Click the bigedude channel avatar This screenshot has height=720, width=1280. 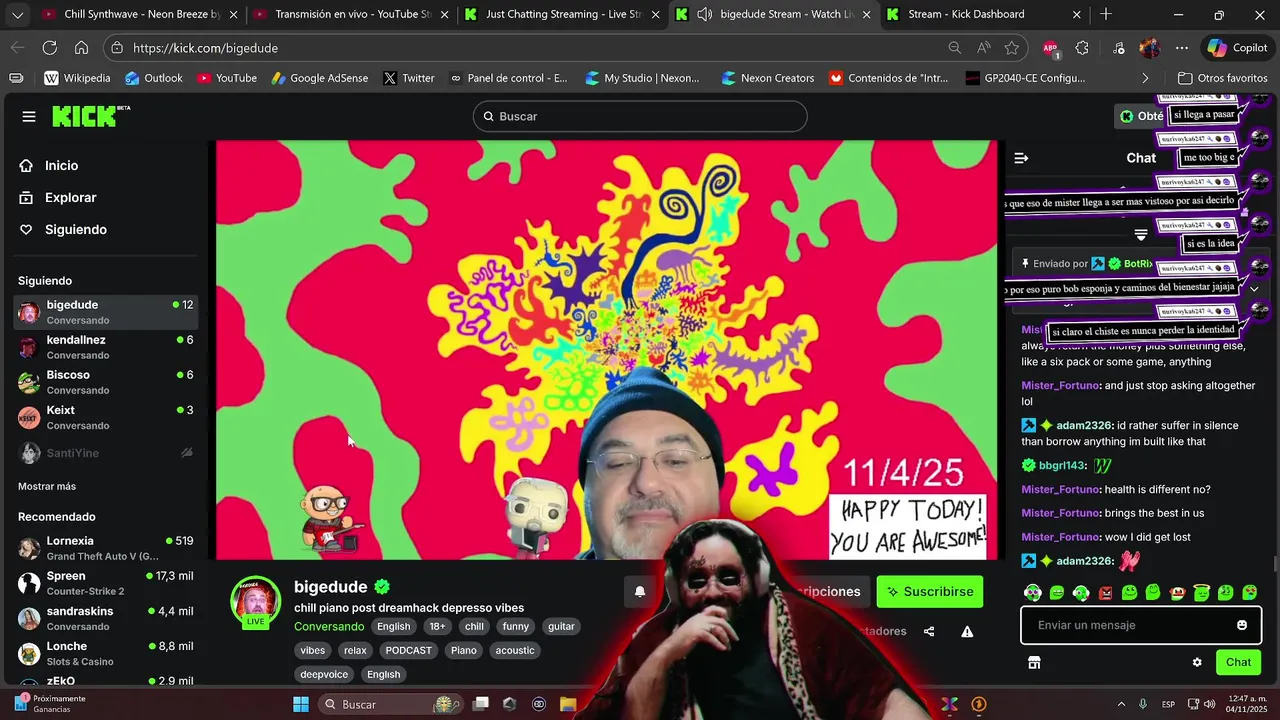(256, 600)
